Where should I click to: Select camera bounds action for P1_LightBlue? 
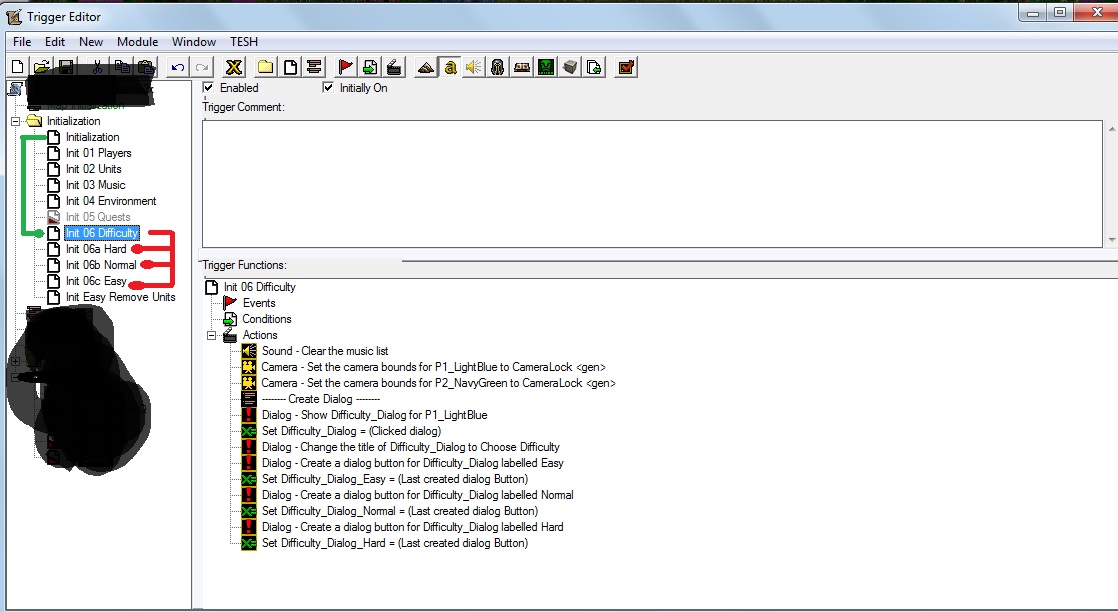click(433, 367)
